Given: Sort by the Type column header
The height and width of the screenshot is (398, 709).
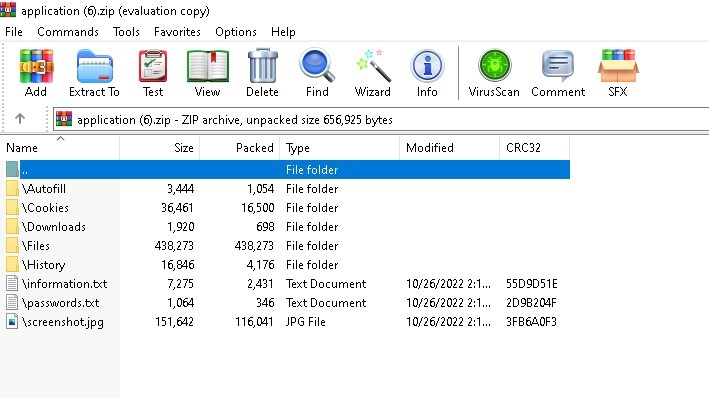Looking at the screenshot, I should coord(340,148).
